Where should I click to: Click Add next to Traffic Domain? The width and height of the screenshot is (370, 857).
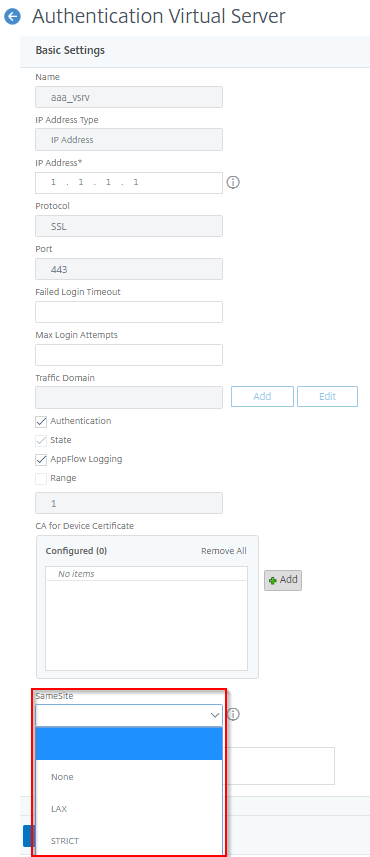262,397
